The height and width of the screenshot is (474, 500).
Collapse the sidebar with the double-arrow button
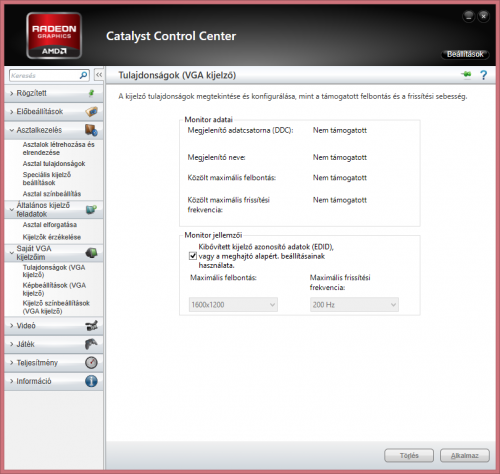pos(99,75)
